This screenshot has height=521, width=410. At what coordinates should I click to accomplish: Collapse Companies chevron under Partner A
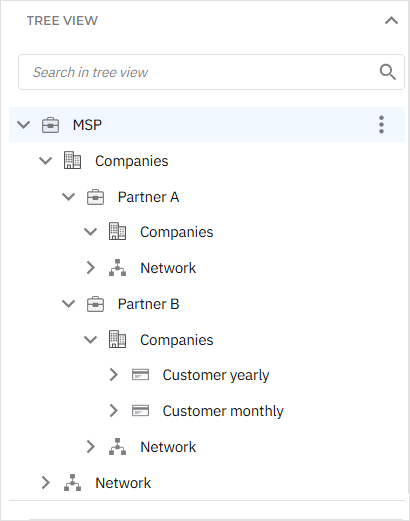(x=90, y=232)
